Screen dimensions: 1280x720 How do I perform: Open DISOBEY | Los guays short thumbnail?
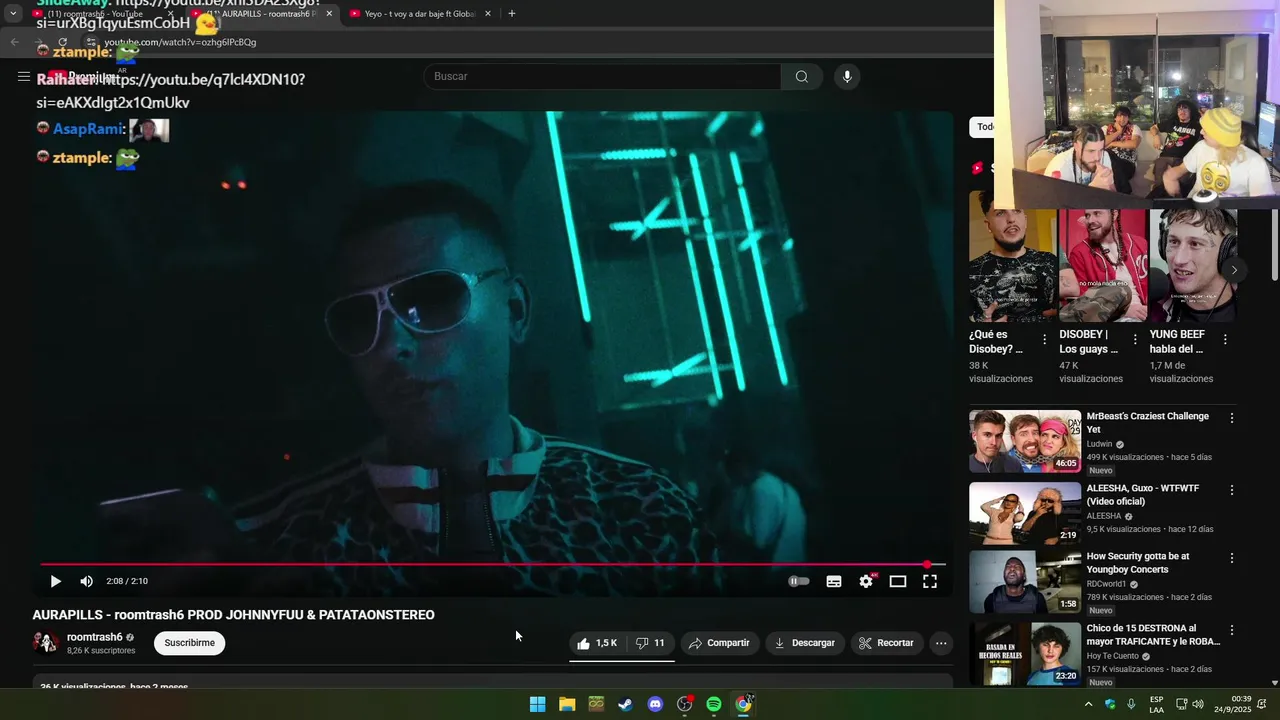(x=1103, y=265)
